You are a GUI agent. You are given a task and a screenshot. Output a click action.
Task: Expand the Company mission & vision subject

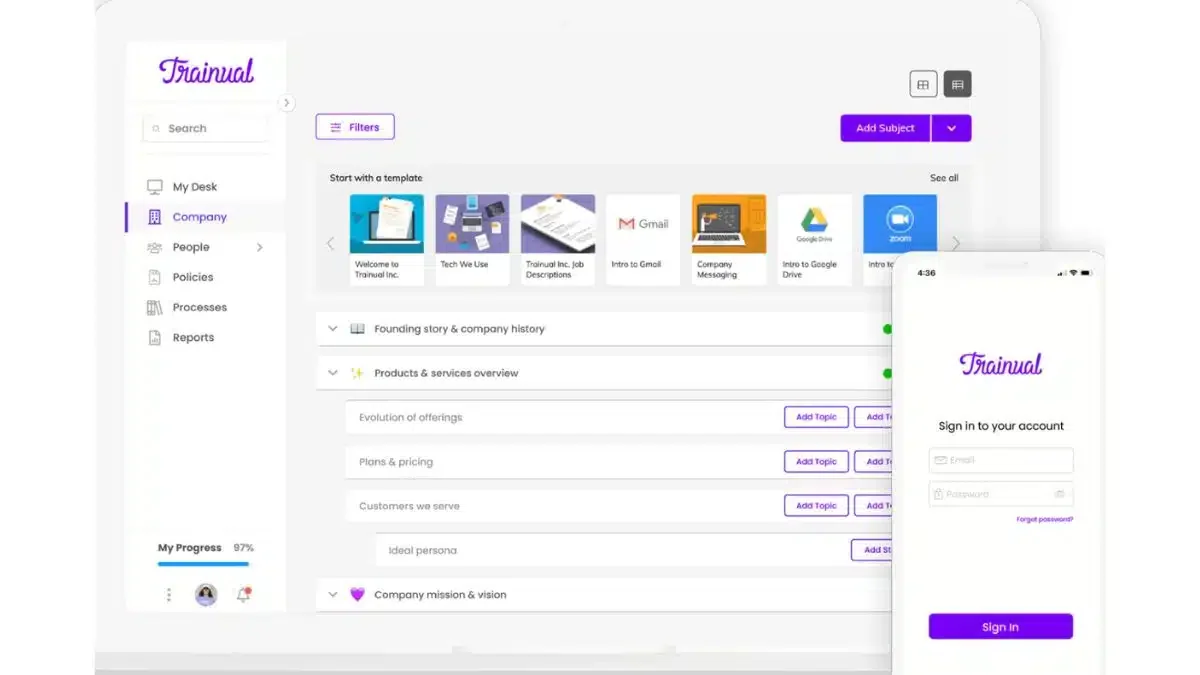tap(333, 595)
